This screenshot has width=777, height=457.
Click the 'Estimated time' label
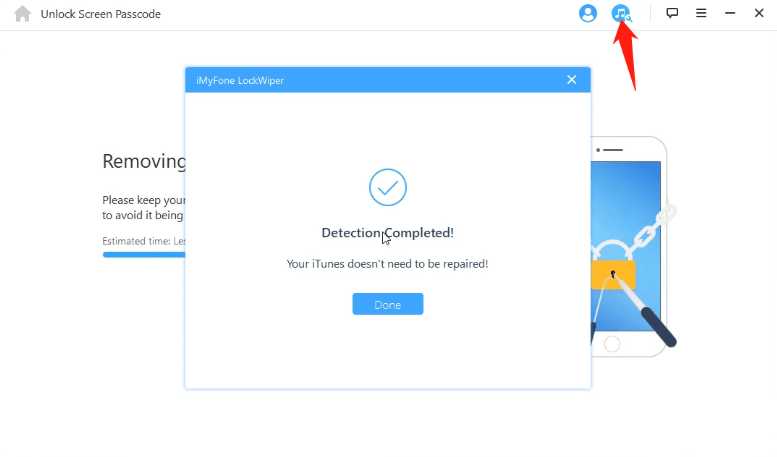(x=144, y=241)
